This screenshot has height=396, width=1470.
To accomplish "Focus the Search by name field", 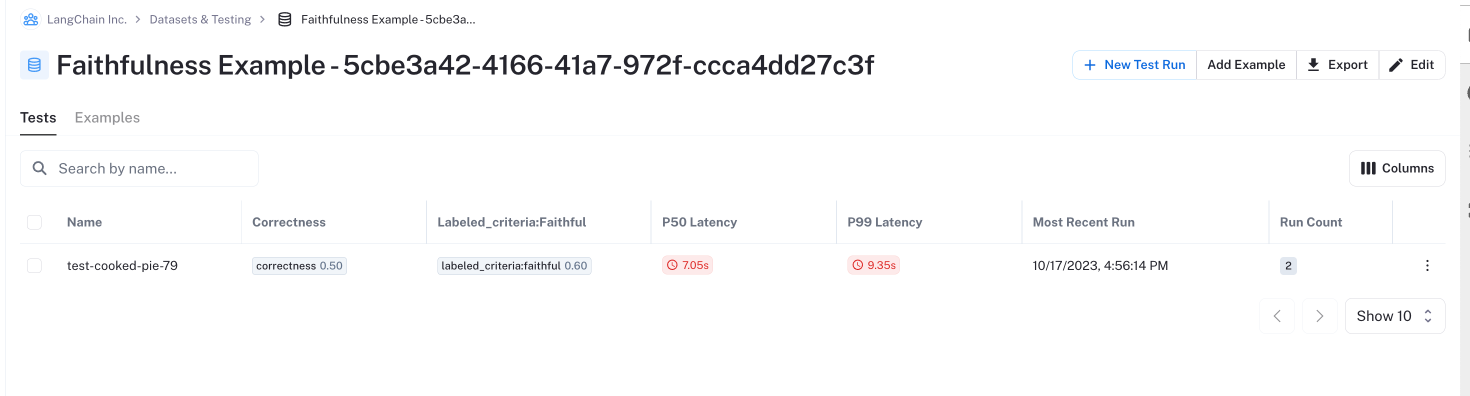I will pyautogui.click(x=139, y=168).
